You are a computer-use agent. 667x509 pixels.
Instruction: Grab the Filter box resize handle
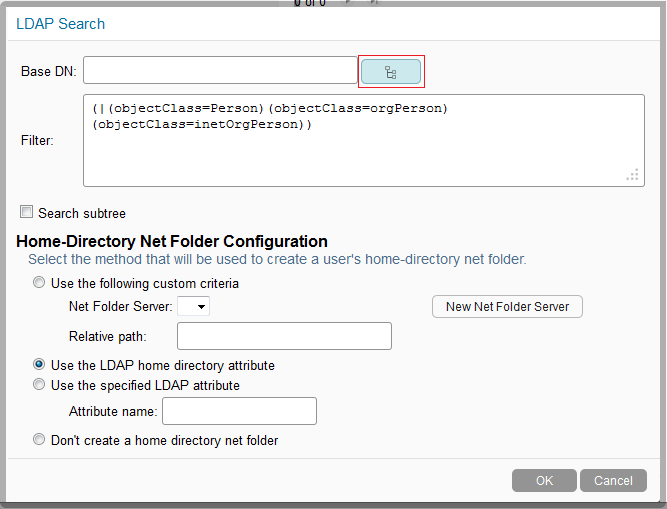(632, 175)
